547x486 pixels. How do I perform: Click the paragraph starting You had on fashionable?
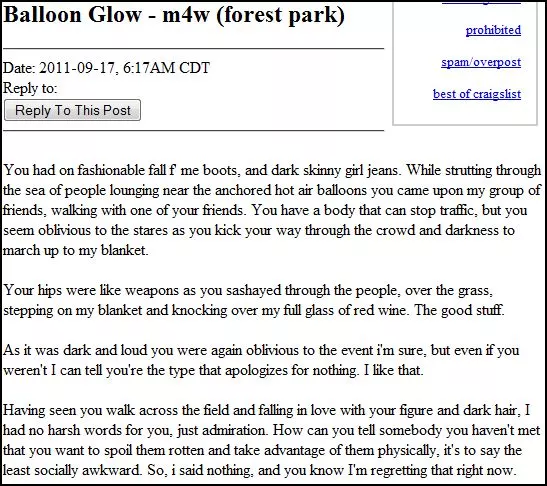click(x=272, y=210)
